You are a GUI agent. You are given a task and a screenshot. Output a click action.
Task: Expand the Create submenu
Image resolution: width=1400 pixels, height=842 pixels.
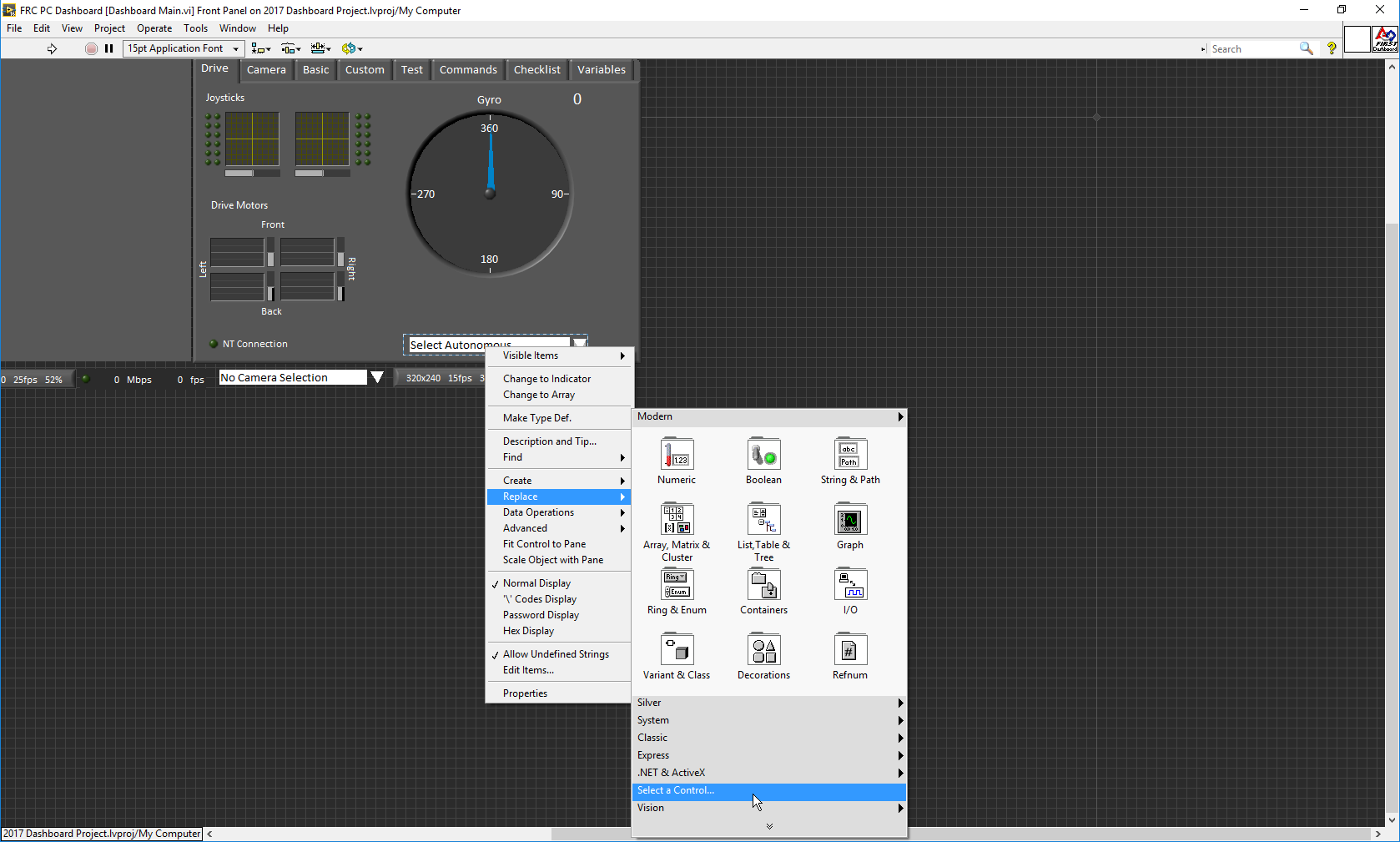(x=557, y=481)
